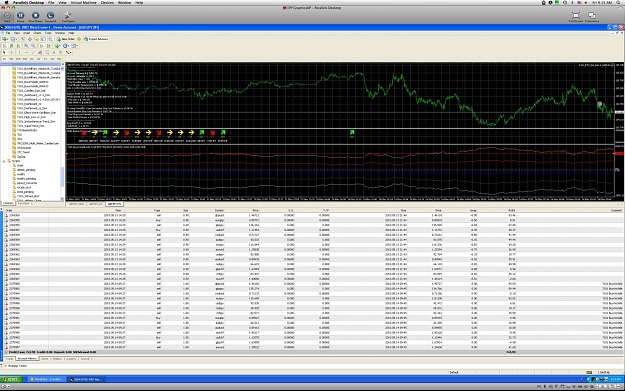Viewport: 625px width, 391px height.
Task: Open the indicators list toolbar icon
Action: pyautogui.click(x=57, y=46)
